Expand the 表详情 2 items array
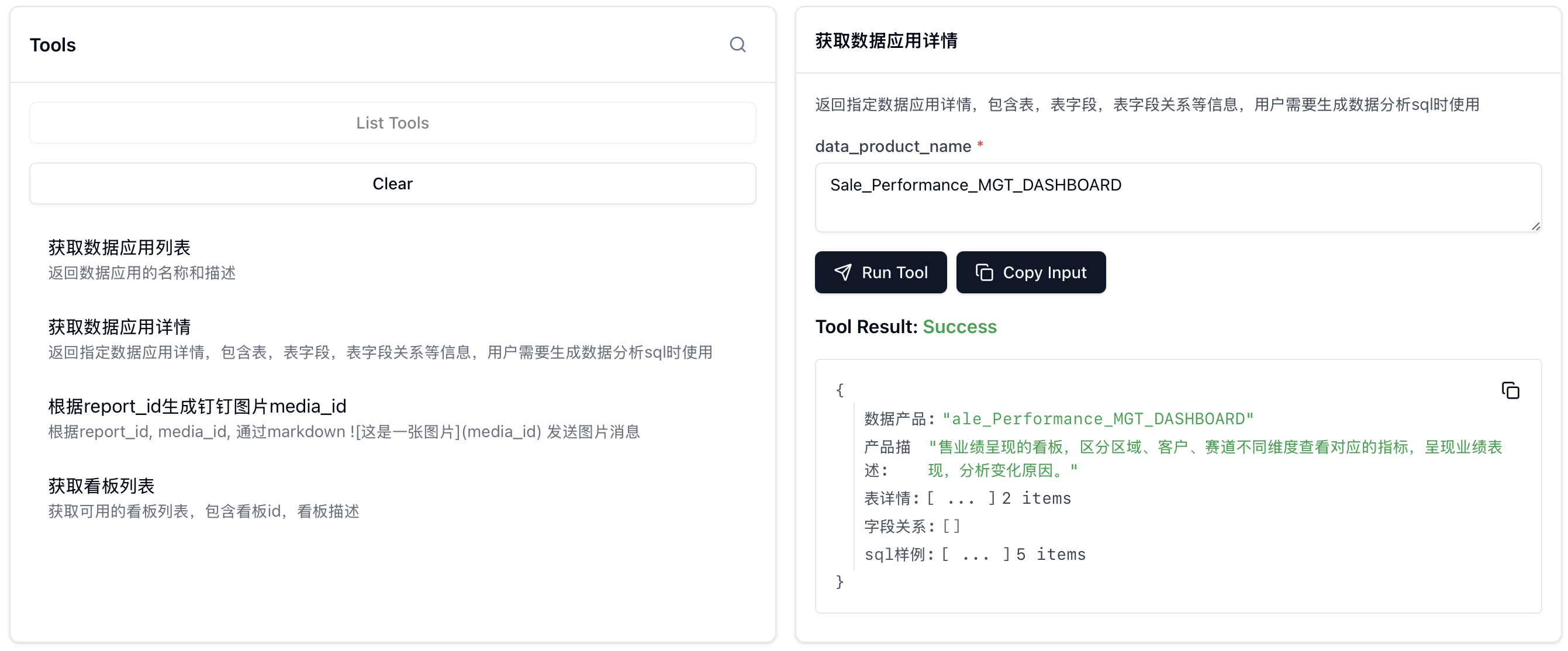The height and width of the screenshot is (651, 1568). [961, 498]
